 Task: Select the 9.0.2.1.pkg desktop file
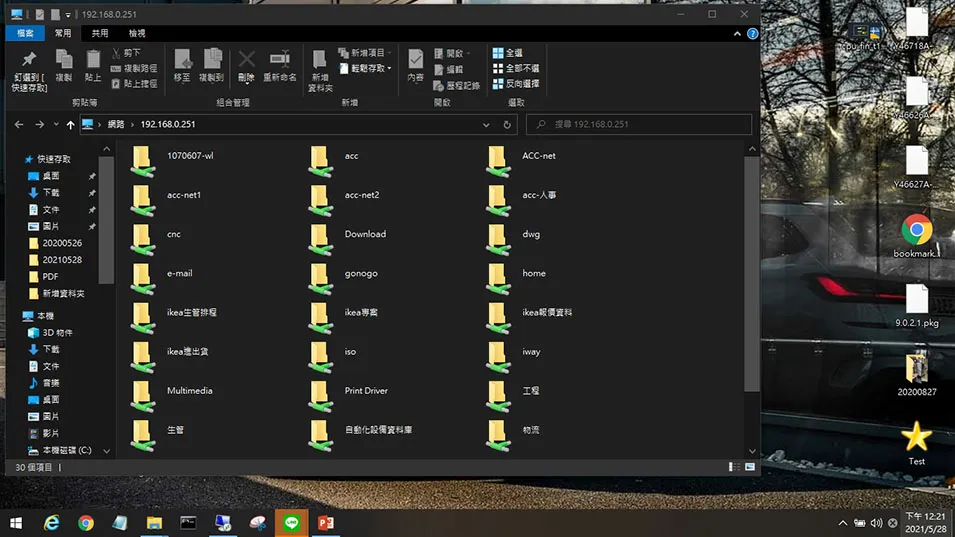click(x=916, y=306)
